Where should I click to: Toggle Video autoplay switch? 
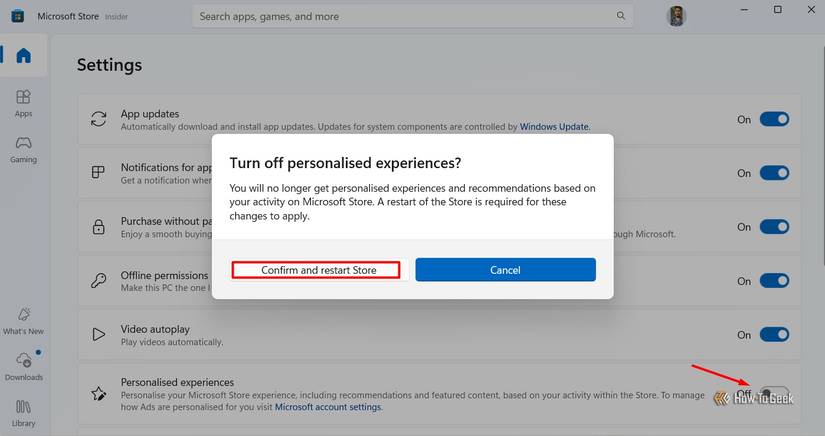(774, 334)
